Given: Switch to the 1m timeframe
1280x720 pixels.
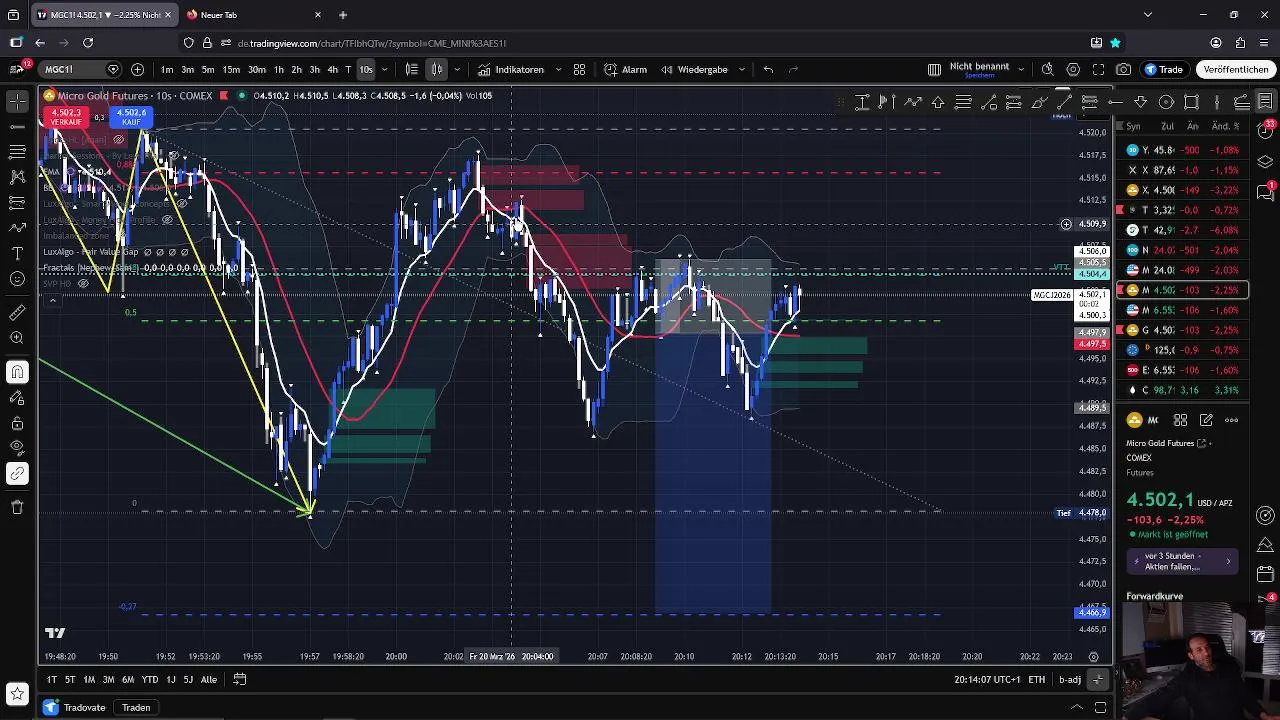Looking at the screenshot, I should tap(166, 69).
